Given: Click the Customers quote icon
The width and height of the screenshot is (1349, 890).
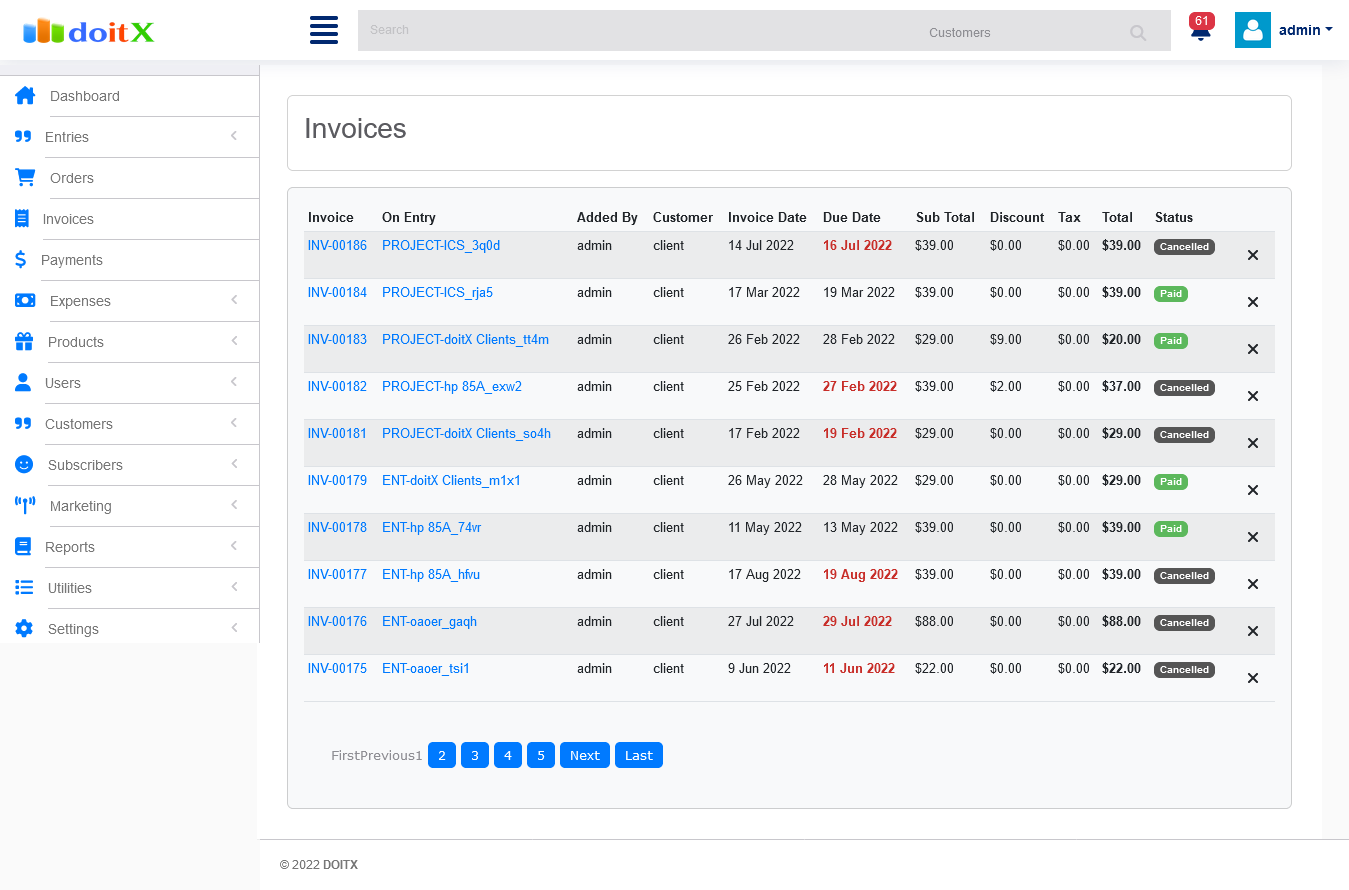Looking at the screenshot, I should (23, 424).
